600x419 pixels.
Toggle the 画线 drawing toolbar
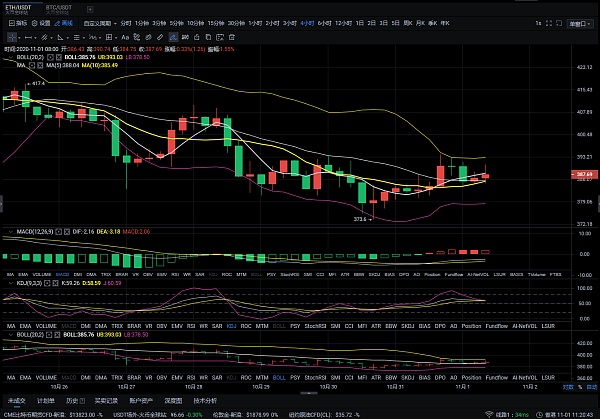pyautogui.click(x=64, y=23)
